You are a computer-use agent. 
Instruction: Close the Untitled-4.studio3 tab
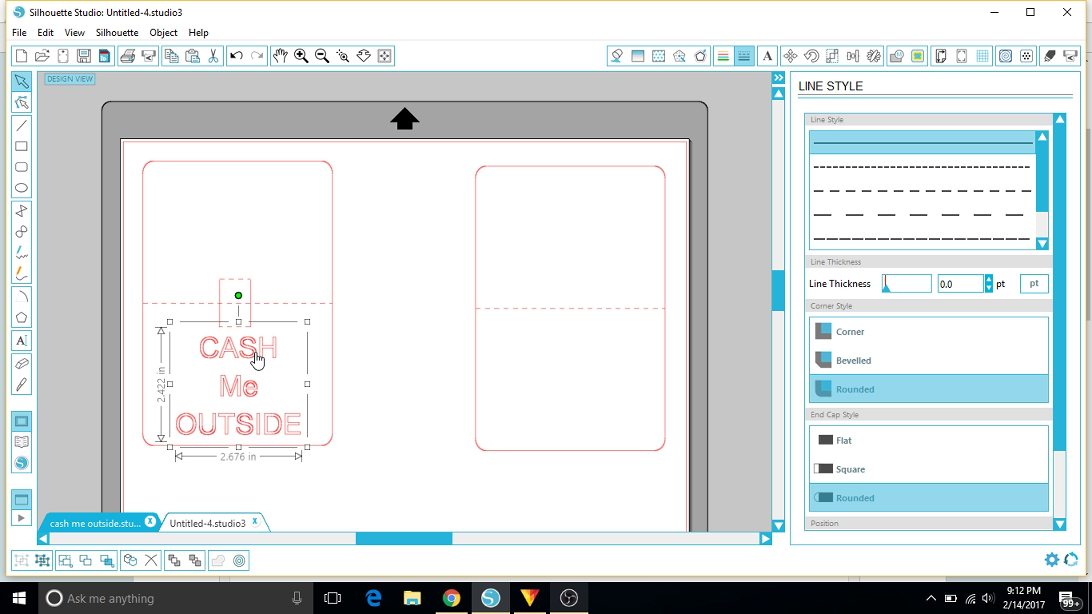coord(256,521)
